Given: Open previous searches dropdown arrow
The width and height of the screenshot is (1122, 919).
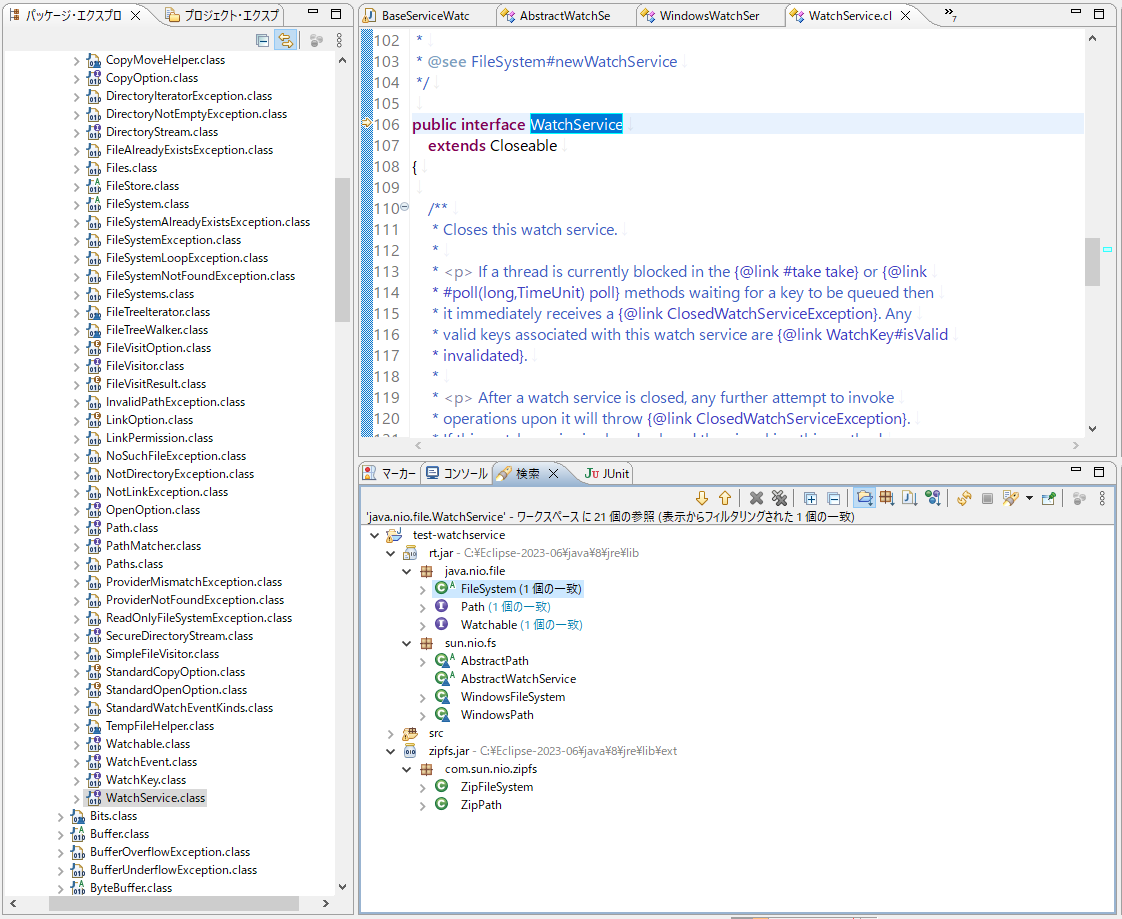Looking at the screenshot, I should click(1028, 497).
